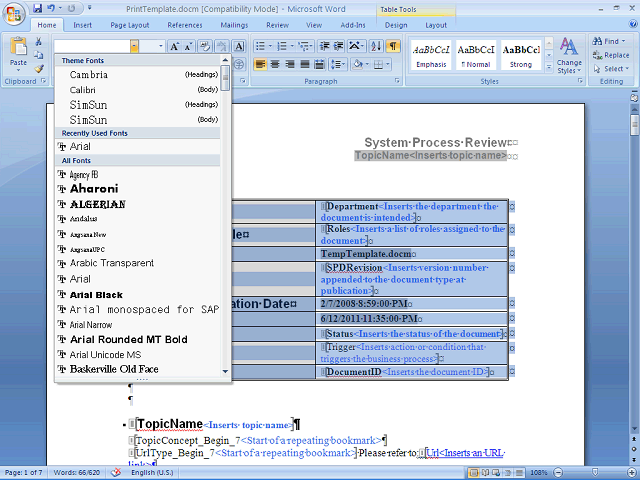
Task: Open the font size dropdown
Action: click(x=161, y=46)
